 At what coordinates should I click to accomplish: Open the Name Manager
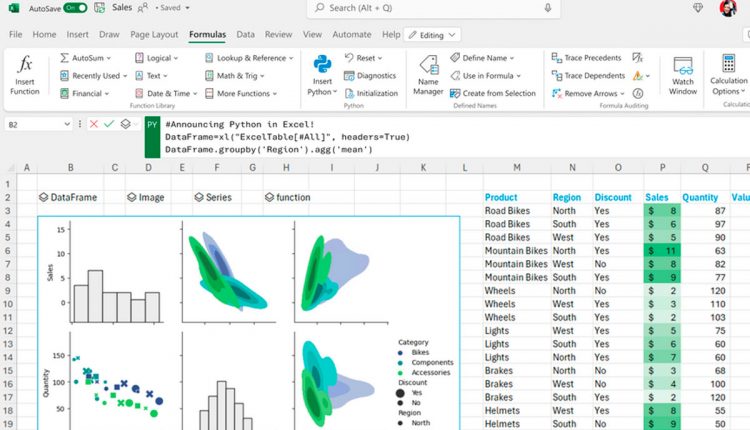pyautogui.click(x=428, y=76)
